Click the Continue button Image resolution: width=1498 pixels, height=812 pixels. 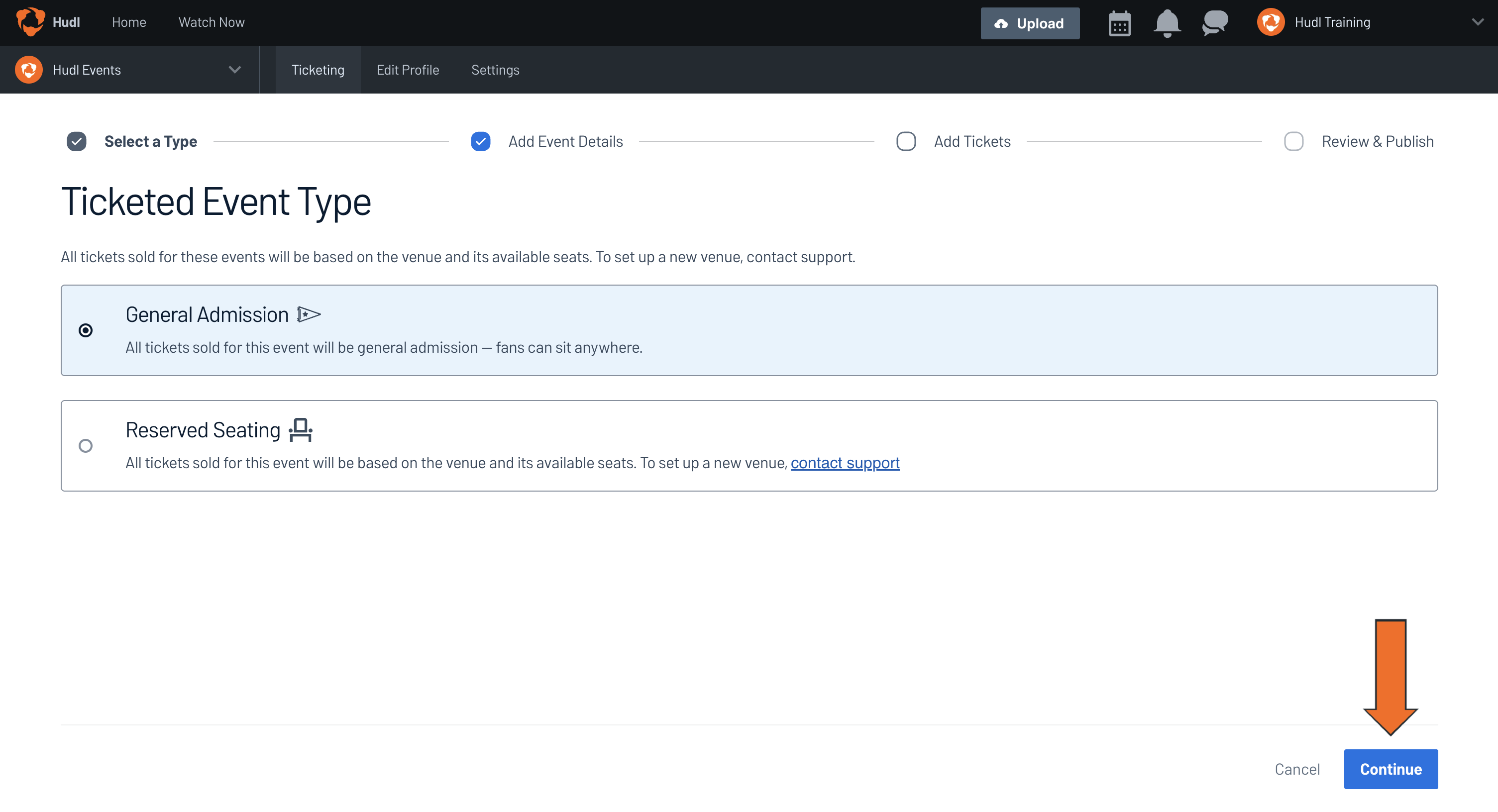click(x=1391, y=769)
